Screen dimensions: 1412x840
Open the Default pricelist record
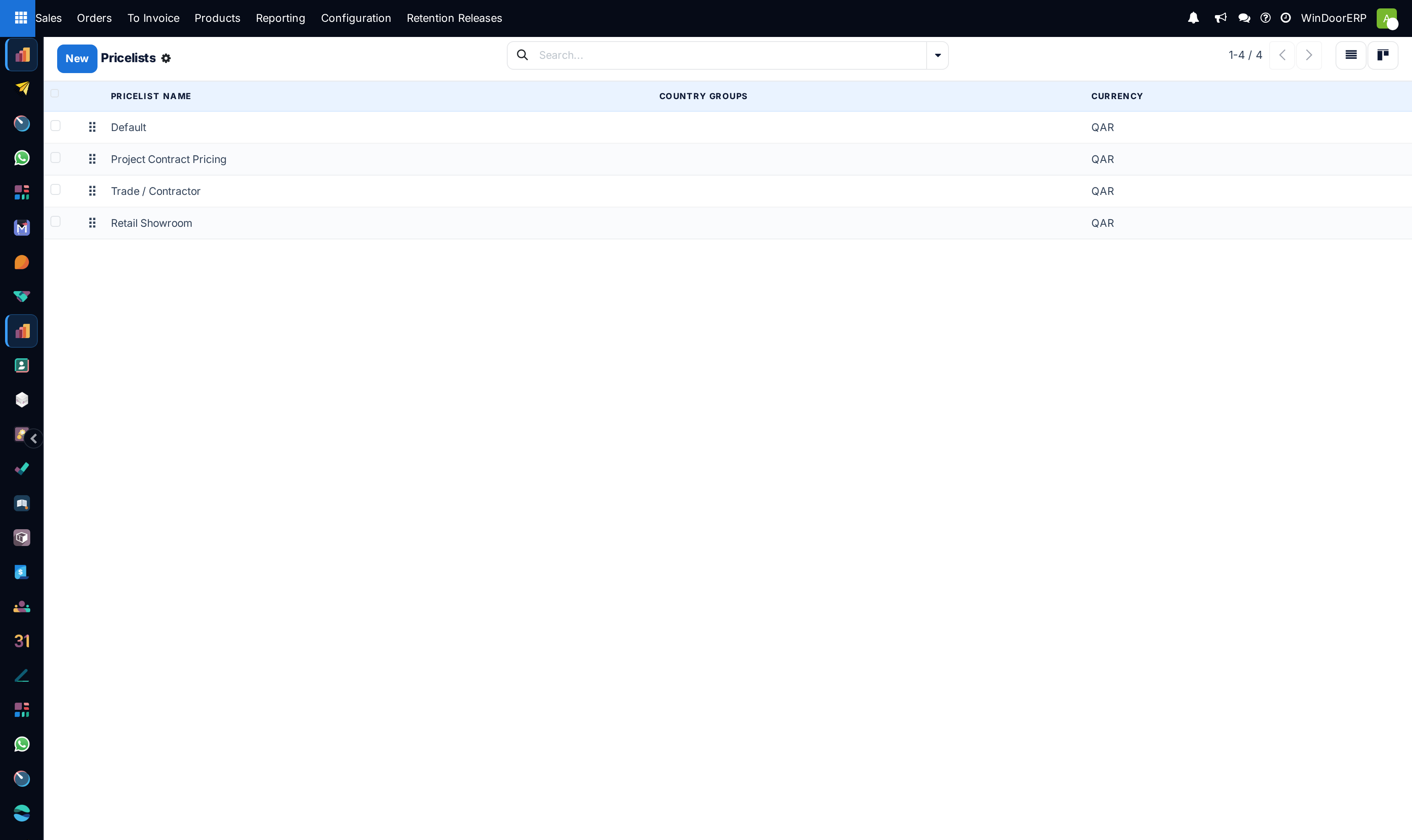coord(129,127)
